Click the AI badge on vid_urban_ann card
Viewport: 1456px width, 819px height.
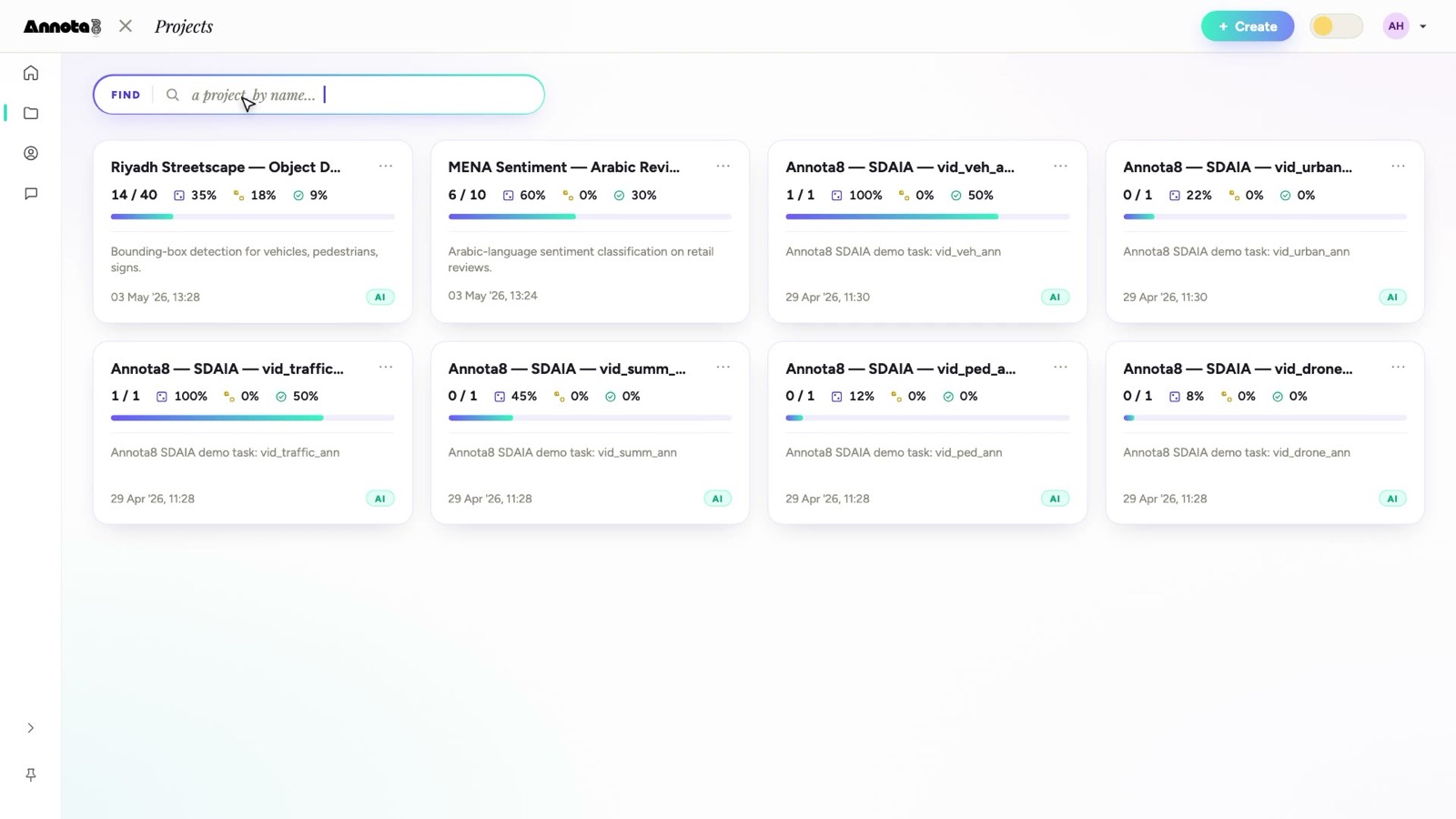pyautogui.click(x=1392, y=297)
